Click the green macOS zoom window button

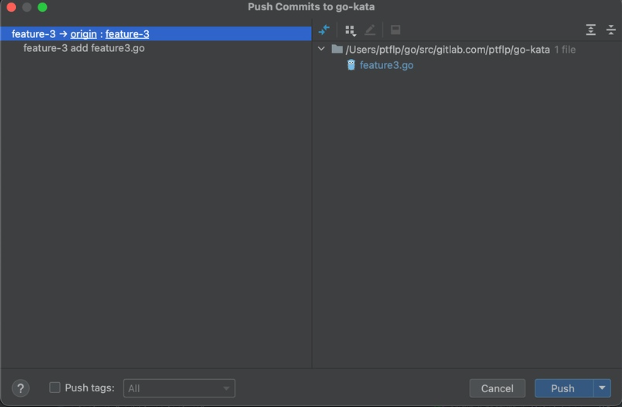point(42,7)
